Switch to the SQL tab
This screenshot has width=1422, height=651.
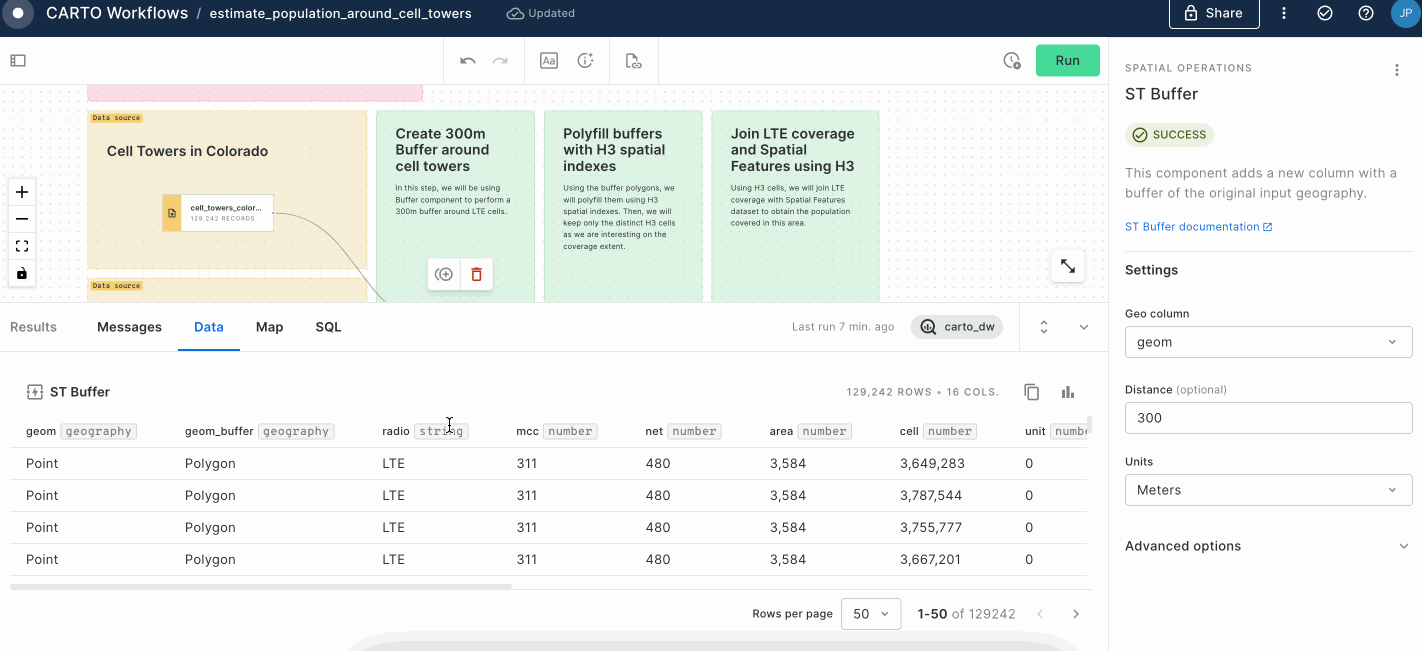pos(327,327)
